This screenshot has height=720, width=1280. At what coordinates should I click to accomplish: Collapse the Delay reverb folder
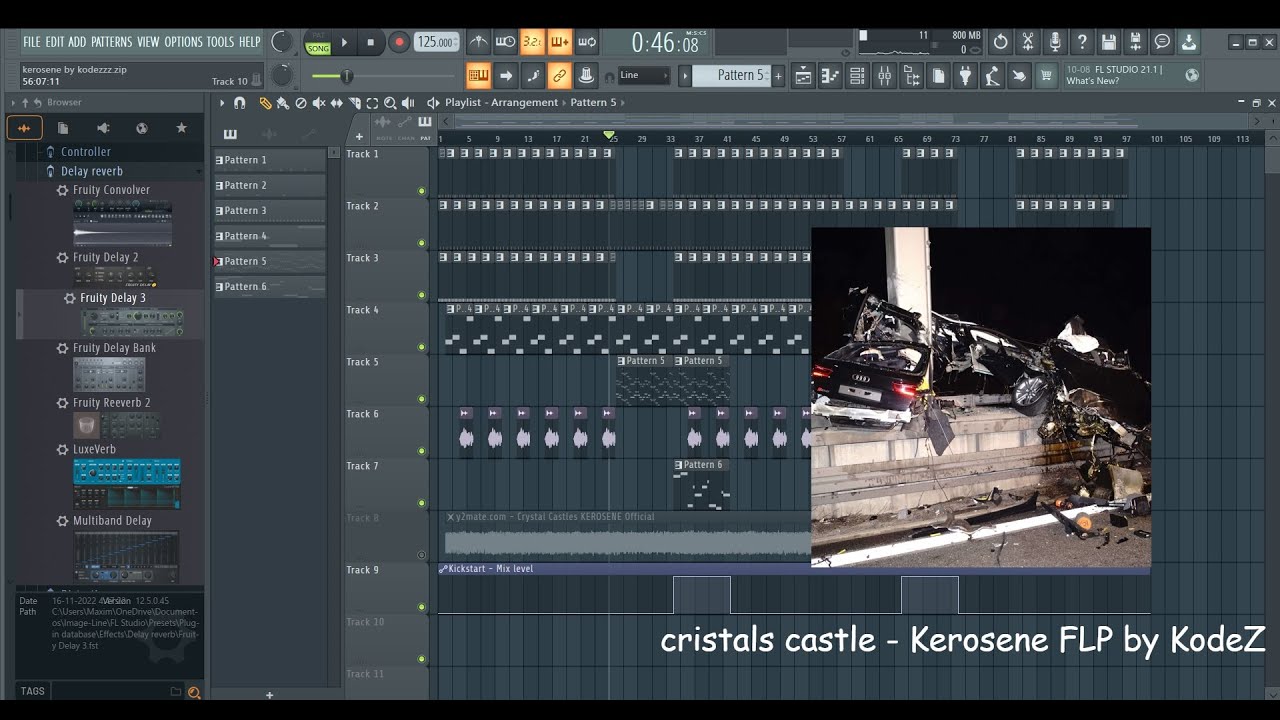click(91, 171)
